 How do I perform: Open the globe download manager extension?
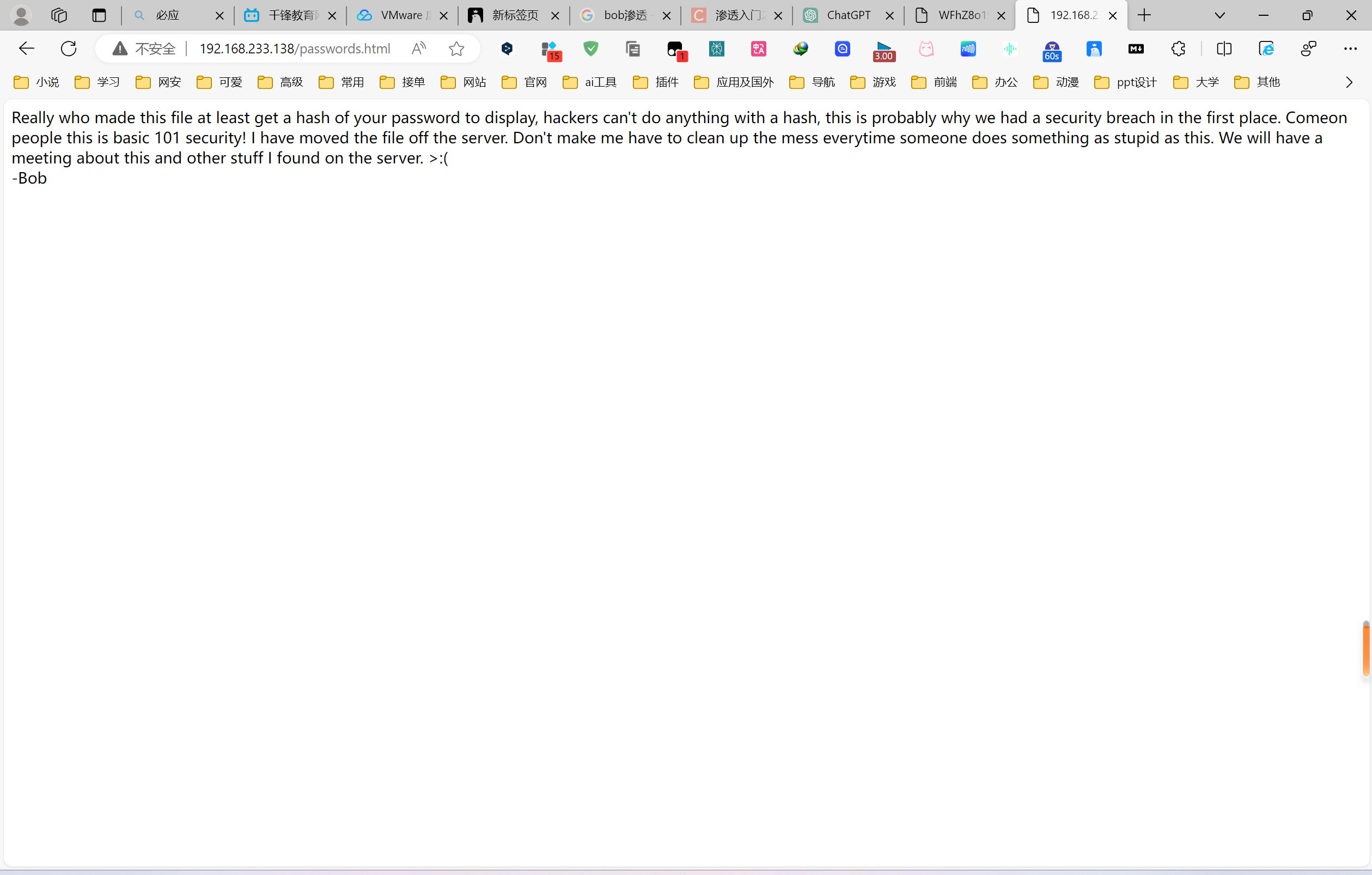click(801, 49)
